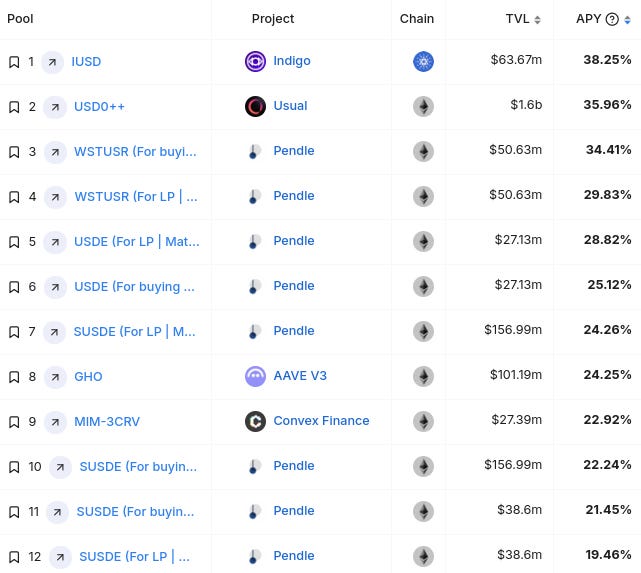The width and height of the screenshot is (641, 573).
Task: Bookmark row 6 USDE pool
Action: click(14, 287)
